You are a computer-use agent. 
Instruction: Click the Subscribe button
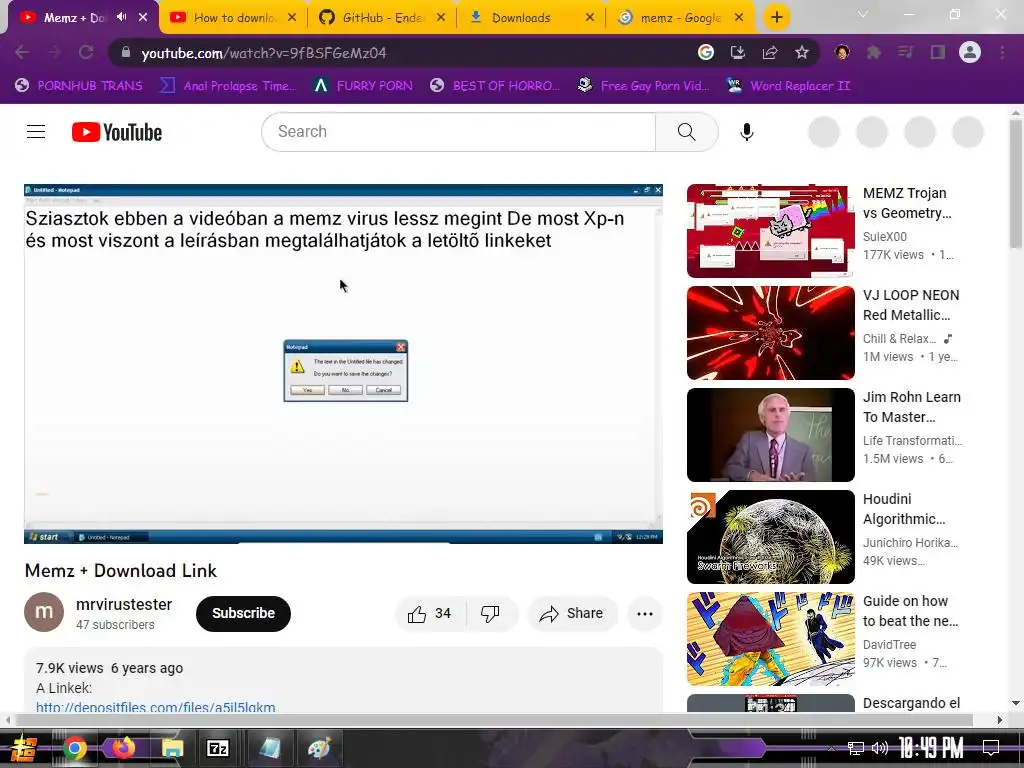[x=243, y=613]
